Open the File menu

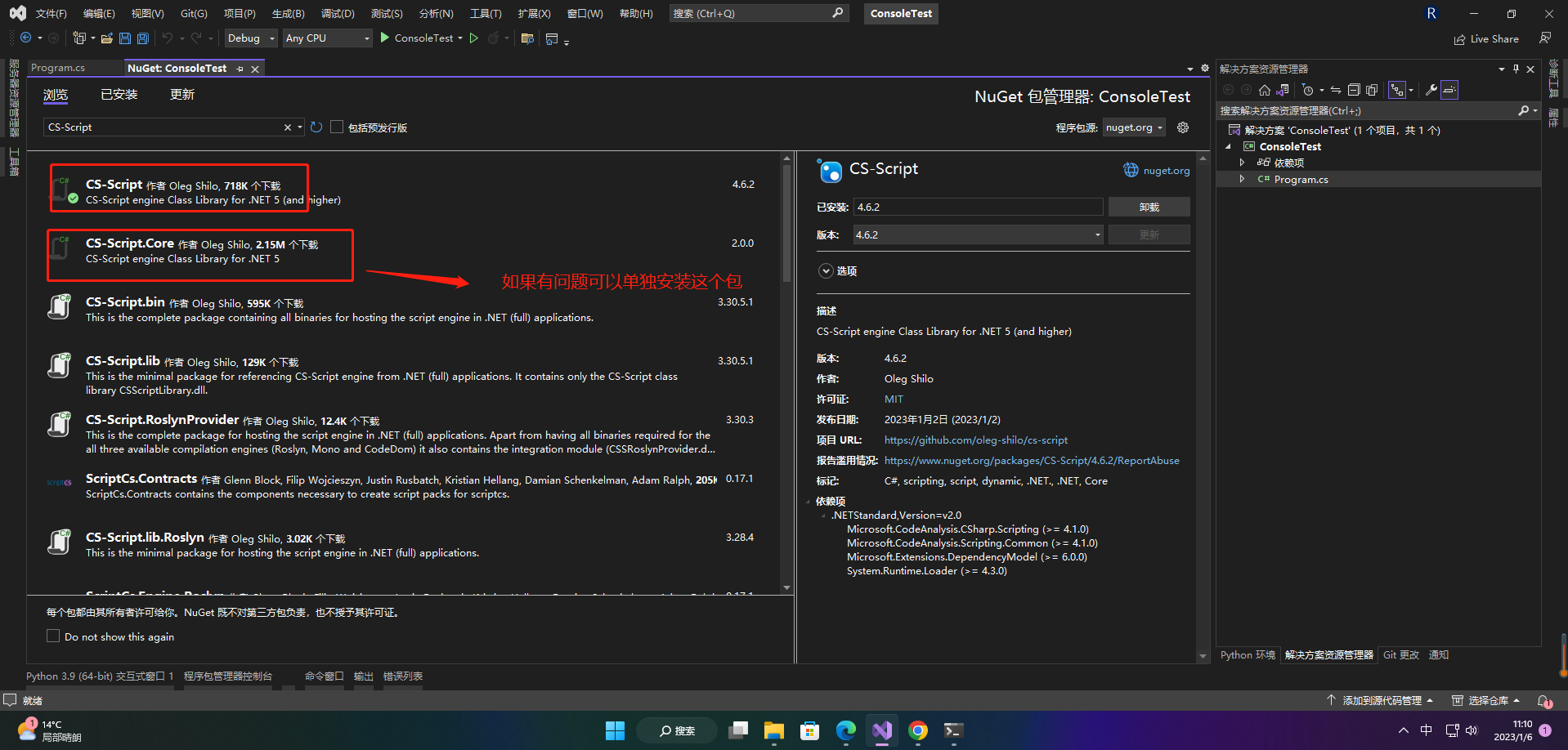(x=51, y=13)
